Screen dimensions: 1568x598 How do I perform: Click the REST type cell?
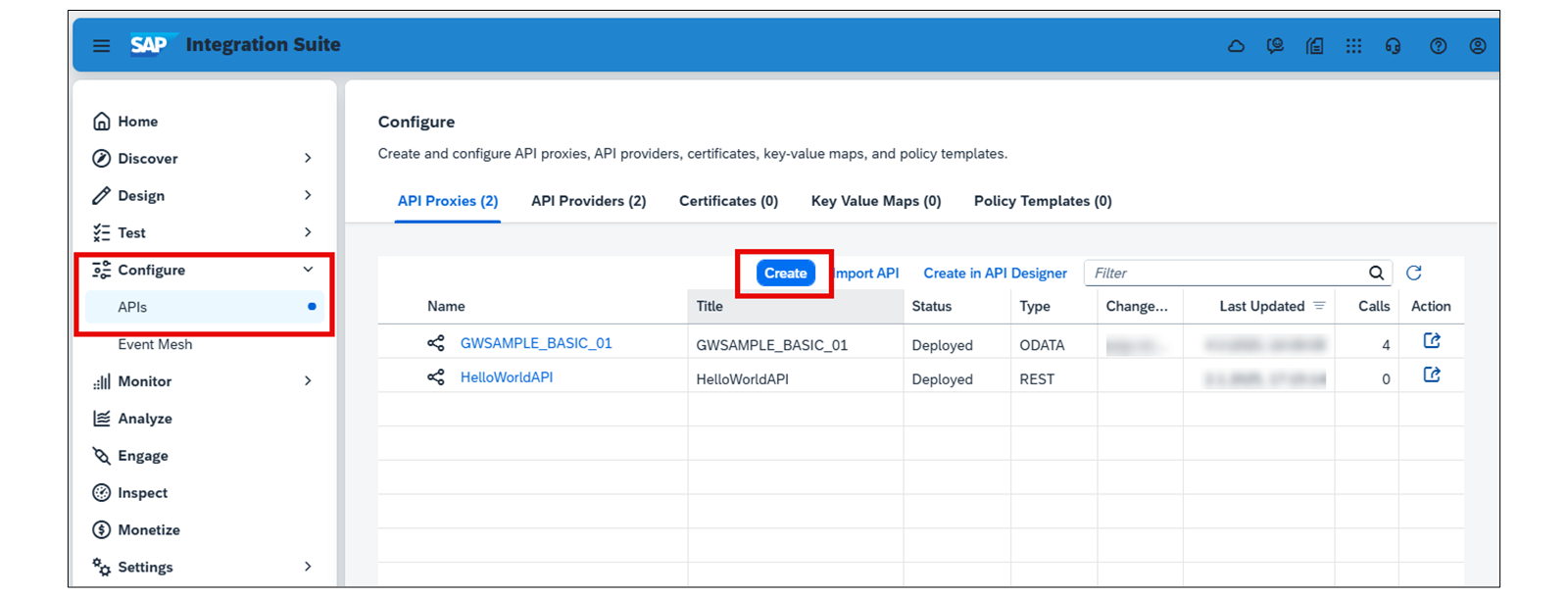[1037, 379]
